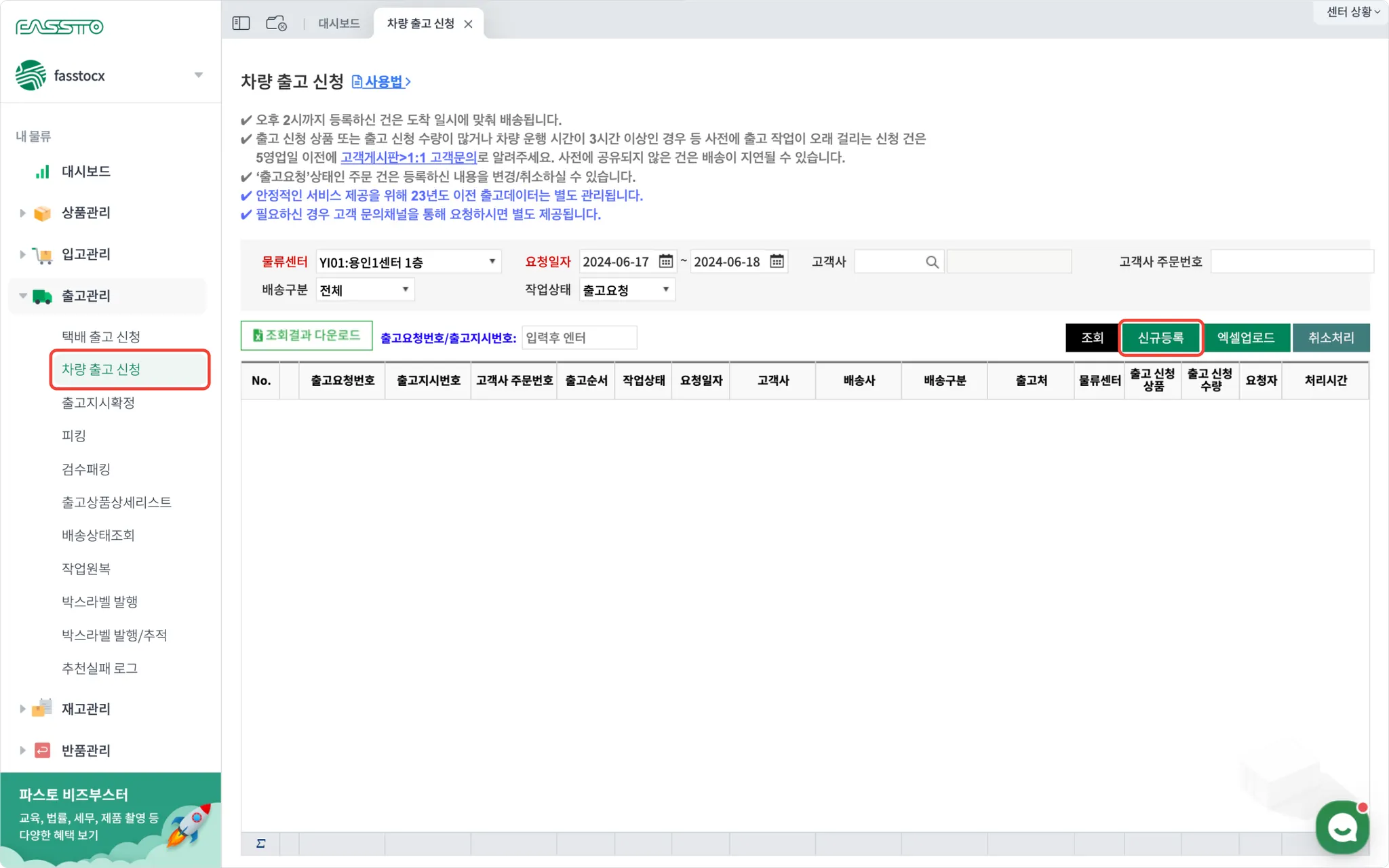Click the 고객사 search magnifier icon
This screenshot has width=1389, height=868.
point(932,262)
